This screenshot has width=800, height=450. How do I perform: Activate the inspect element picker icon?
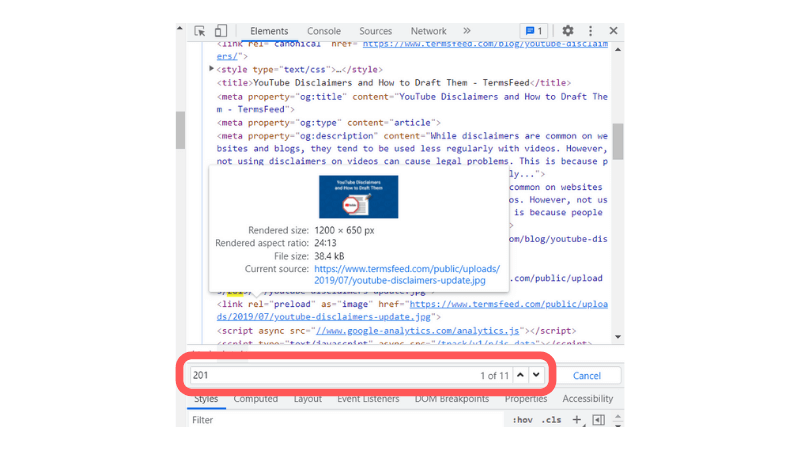click(200, 31)
